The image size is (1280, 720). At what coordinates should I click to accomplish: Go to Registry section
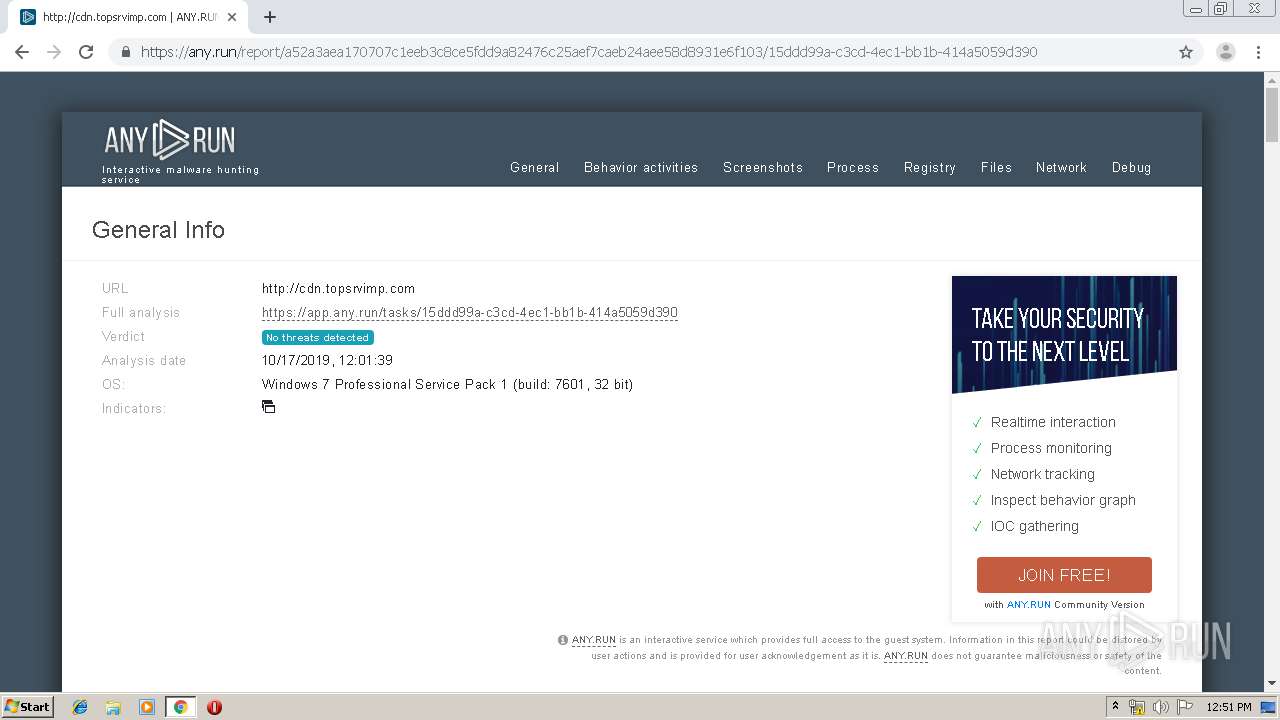pos(930,167)
